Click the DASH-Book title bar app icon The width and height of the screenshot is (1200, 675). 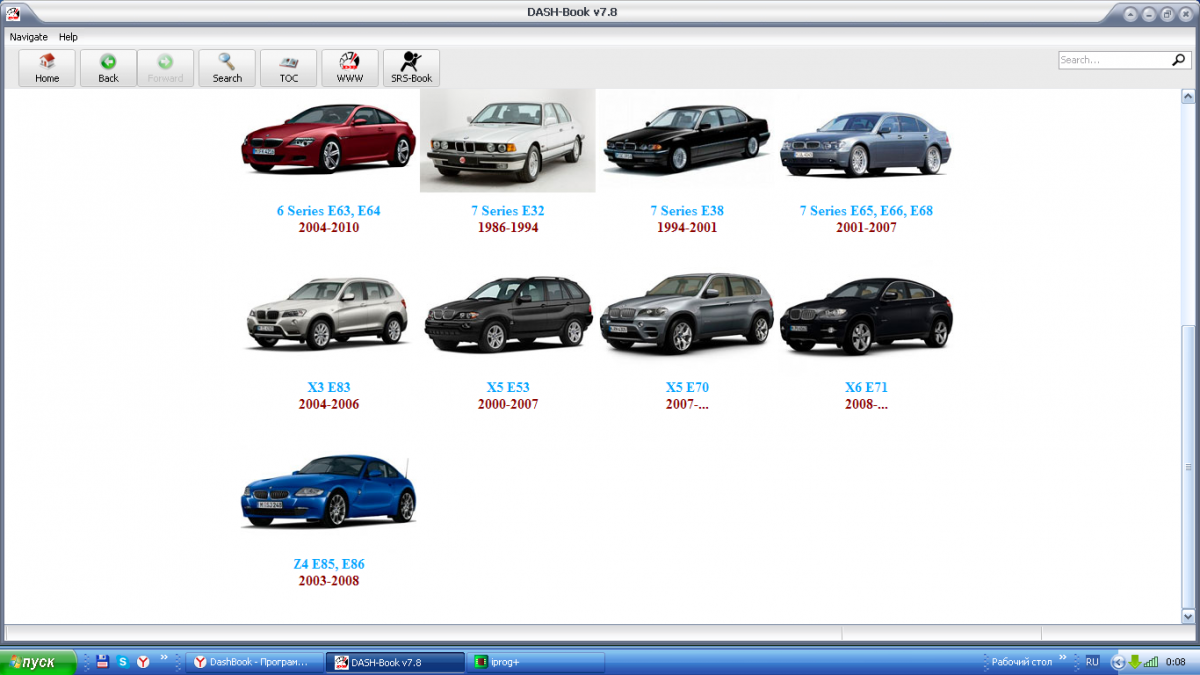13,13
